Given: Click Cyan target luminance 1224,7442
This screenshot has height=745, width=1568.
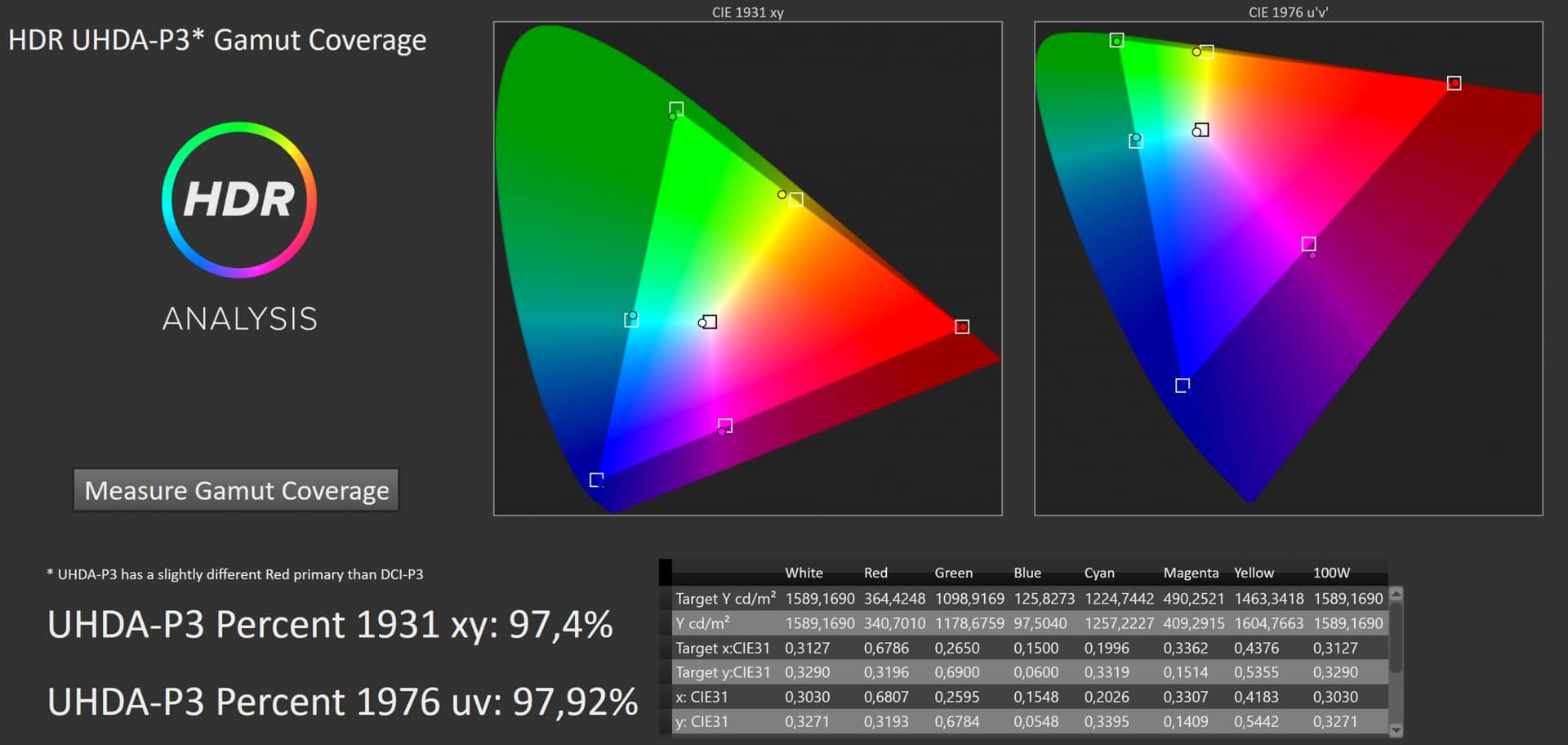Looking at the screenshot, I should coord(1119,598).
